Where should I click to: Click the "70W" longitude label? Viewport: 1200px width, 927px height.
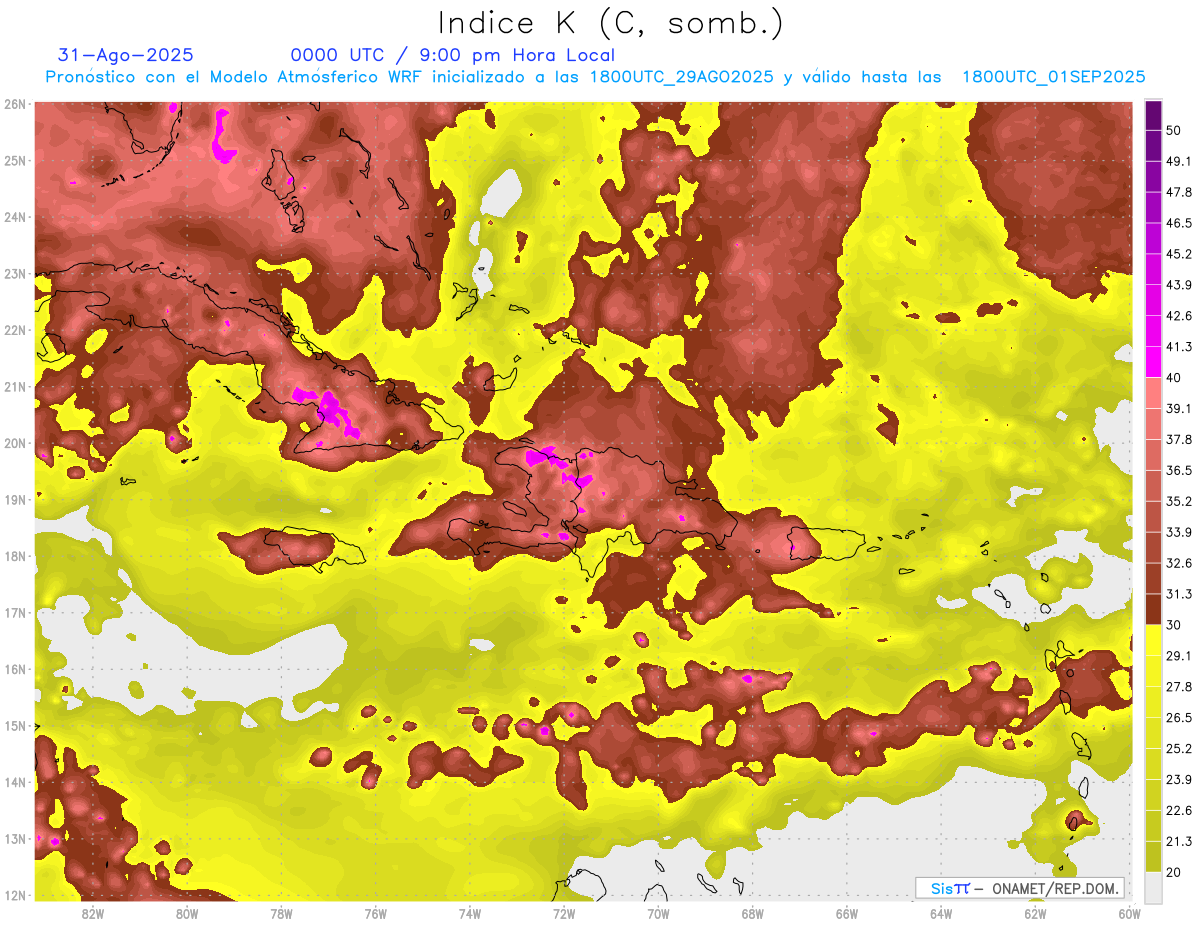[658, 914]
